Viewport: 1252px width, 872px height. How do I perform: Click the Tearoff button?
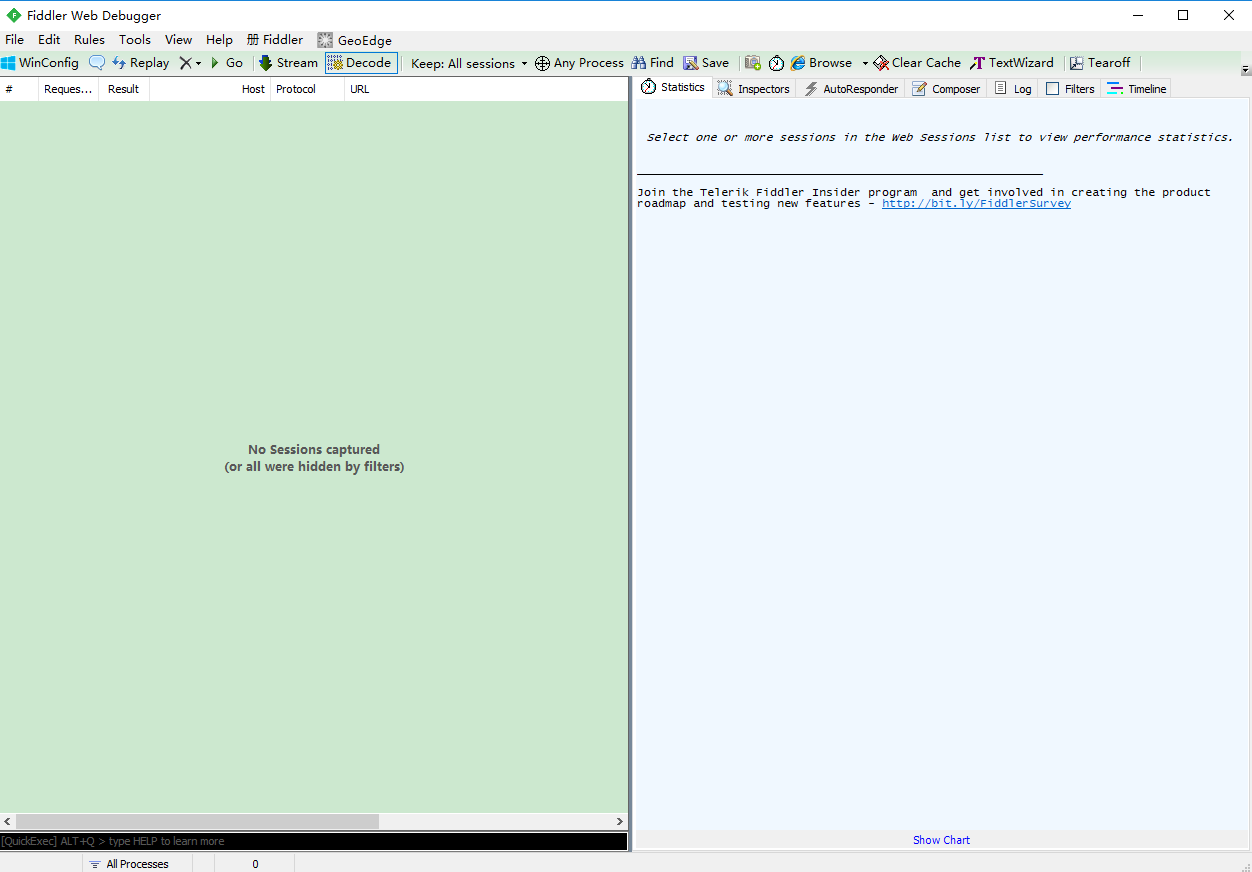1099,63
